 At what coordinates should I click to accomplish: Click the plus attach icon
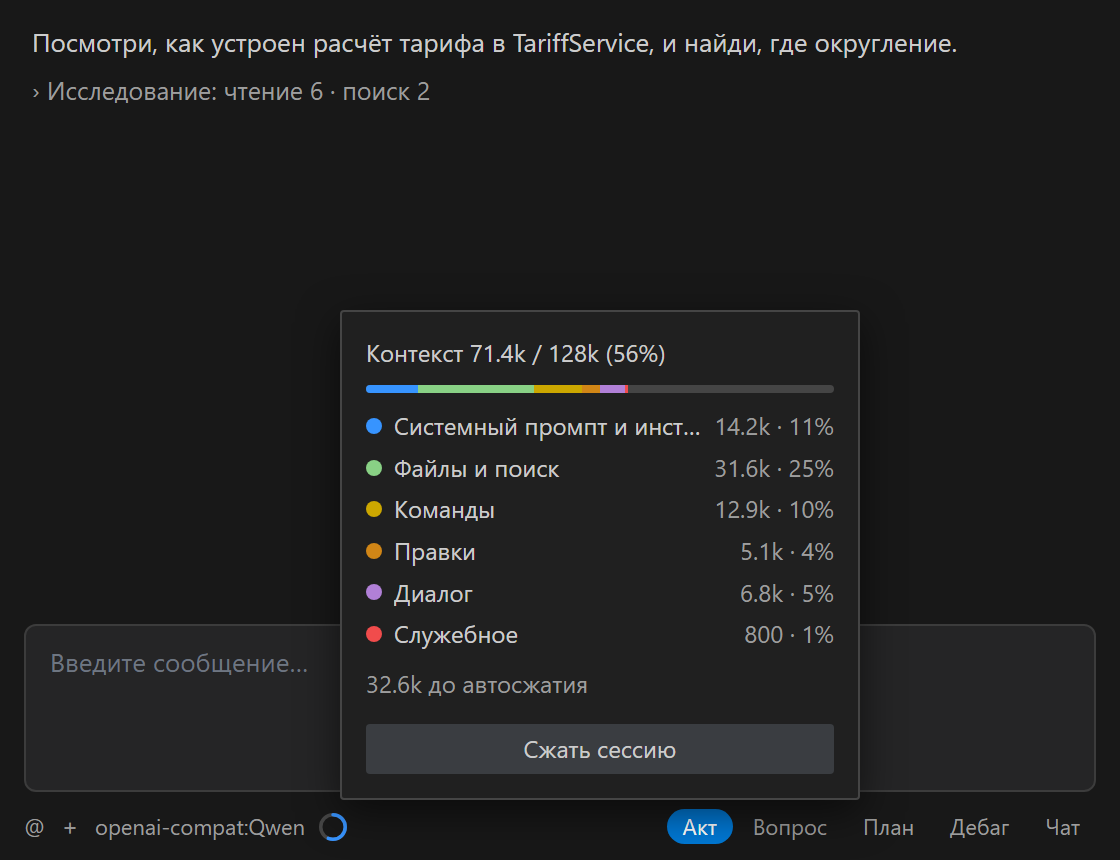tap(70, 828)
